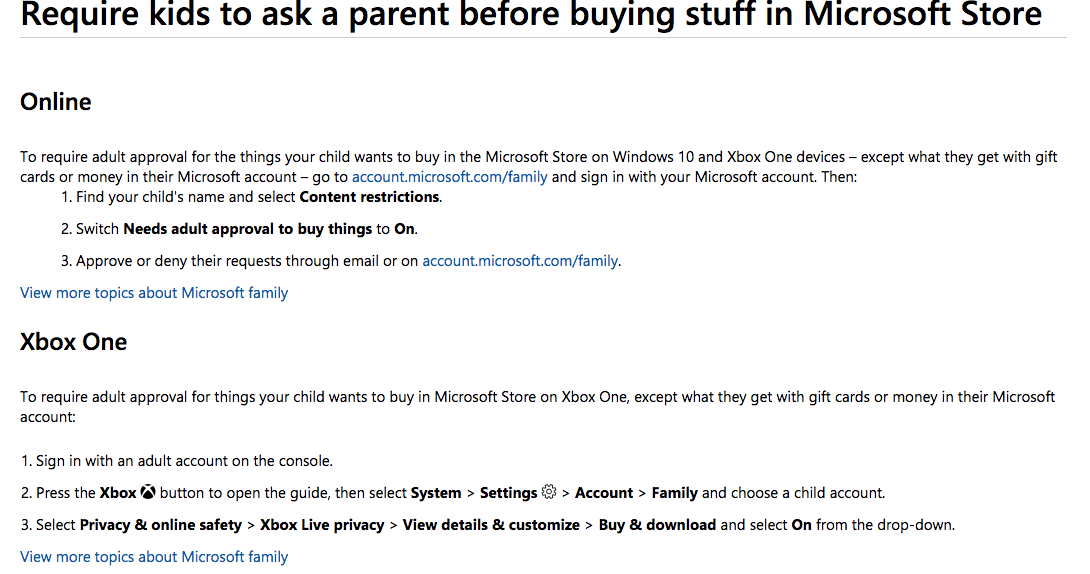Click bold View details & customize text
This screenshot has width=1090, height=574.
coord(491,525)
